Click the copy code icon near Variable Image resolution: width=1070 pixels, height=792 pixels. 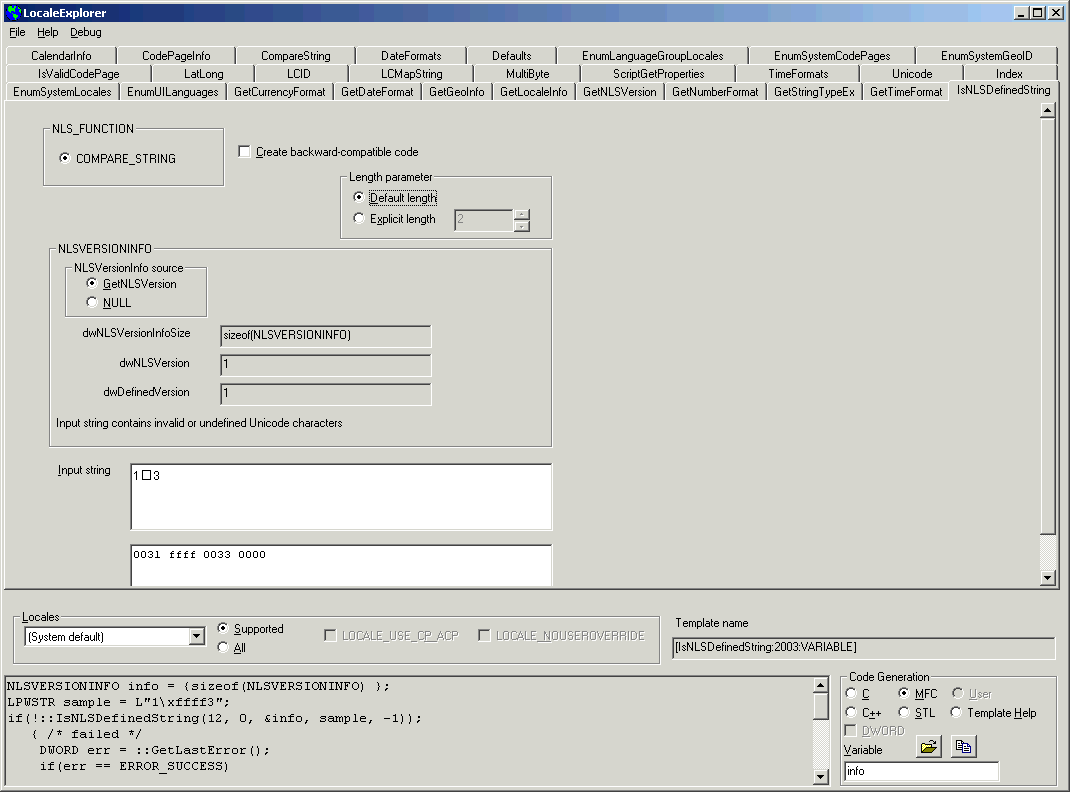(964, 747)
